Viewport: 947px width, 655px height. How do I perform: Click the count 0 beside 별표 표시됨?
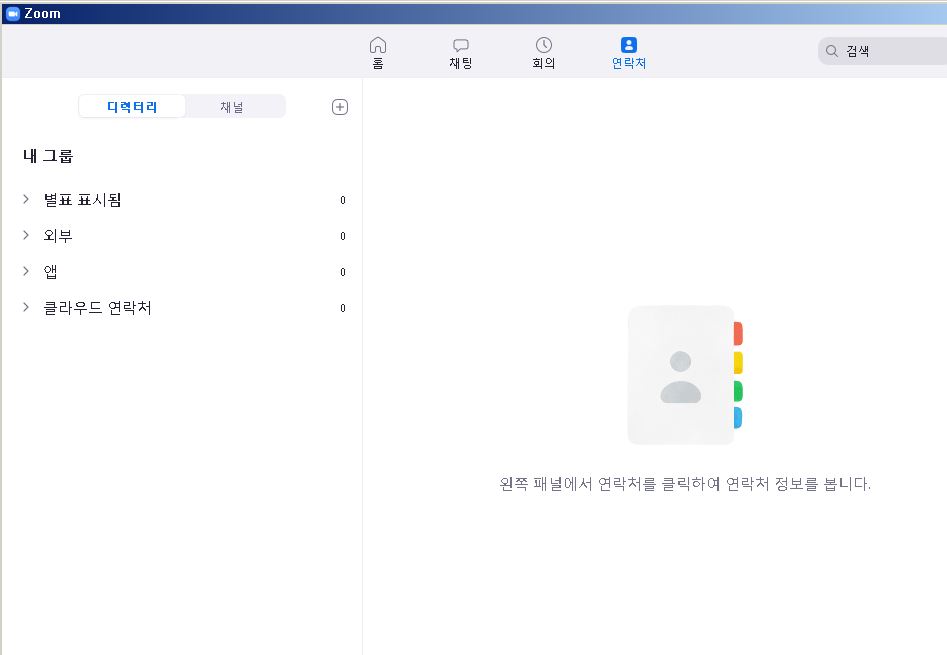[342, 200]
